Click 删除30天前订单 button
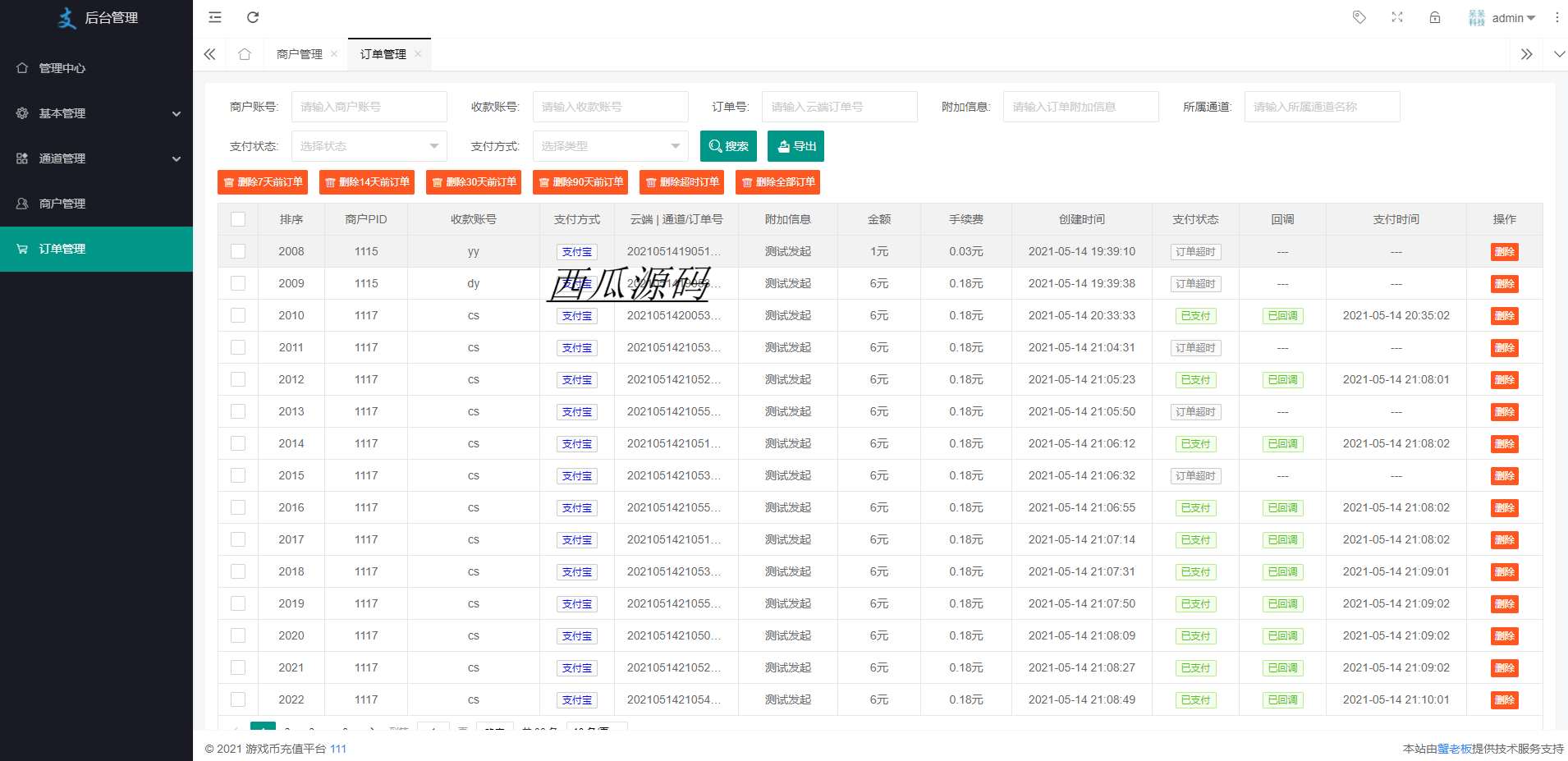Viewport: 1568px width, 761px height. (x=474, y=182)
